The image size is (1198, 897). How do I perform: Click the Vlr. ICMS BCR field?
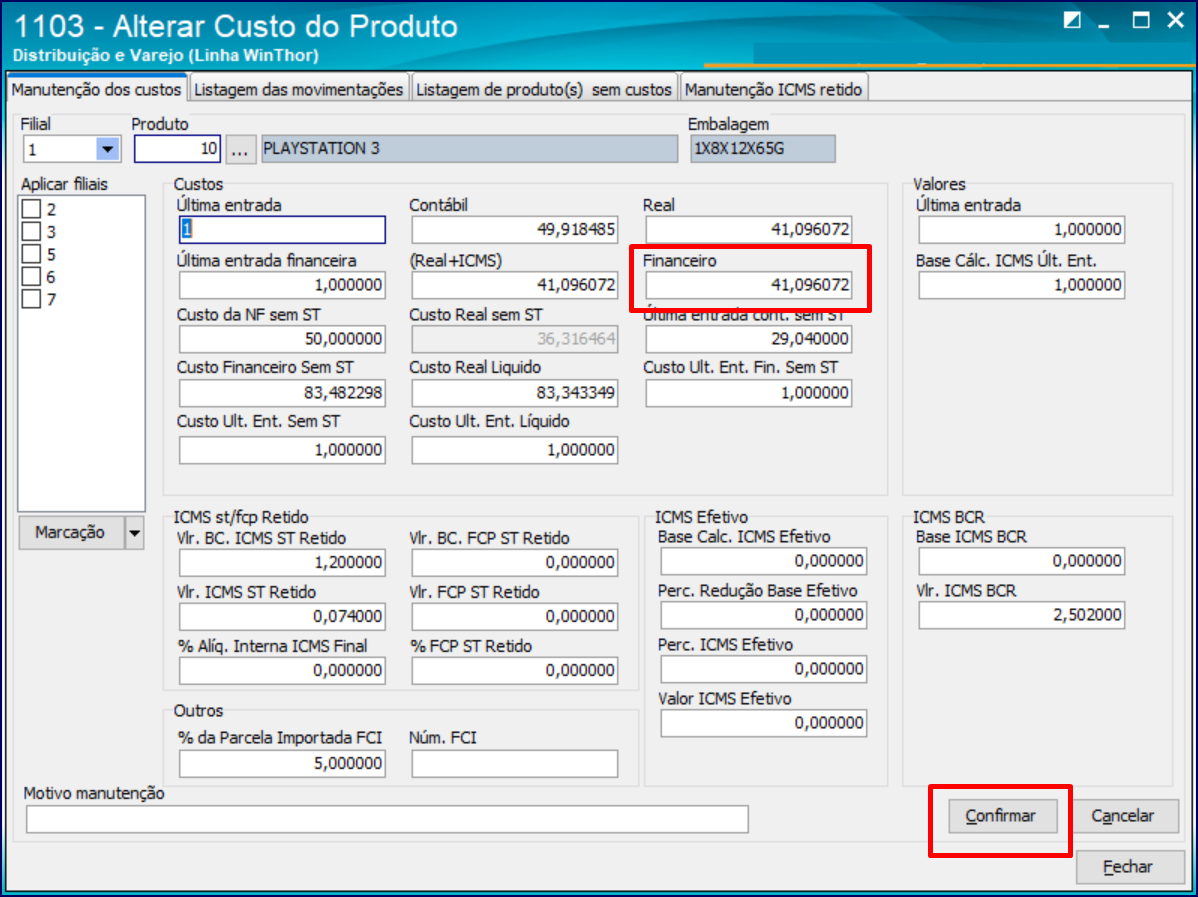tap(1022, 615)
